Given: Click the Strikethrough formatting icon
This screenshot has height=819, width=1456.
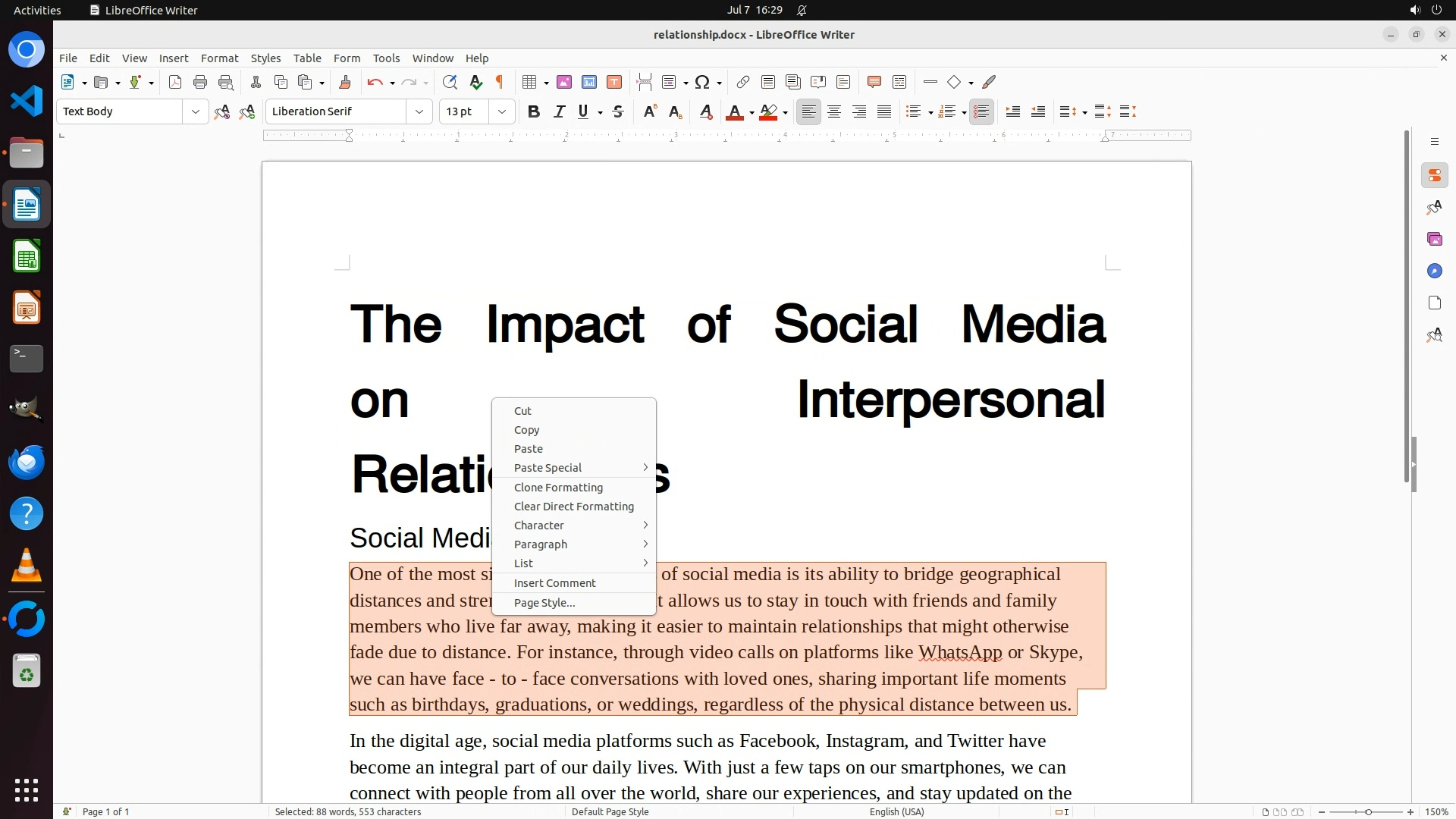Looking at the screenshot, I should 618,111.
